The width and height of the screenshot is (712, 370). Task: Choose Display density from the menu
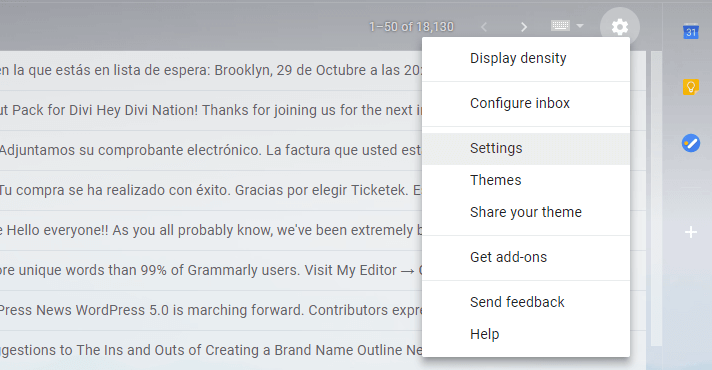526,59
